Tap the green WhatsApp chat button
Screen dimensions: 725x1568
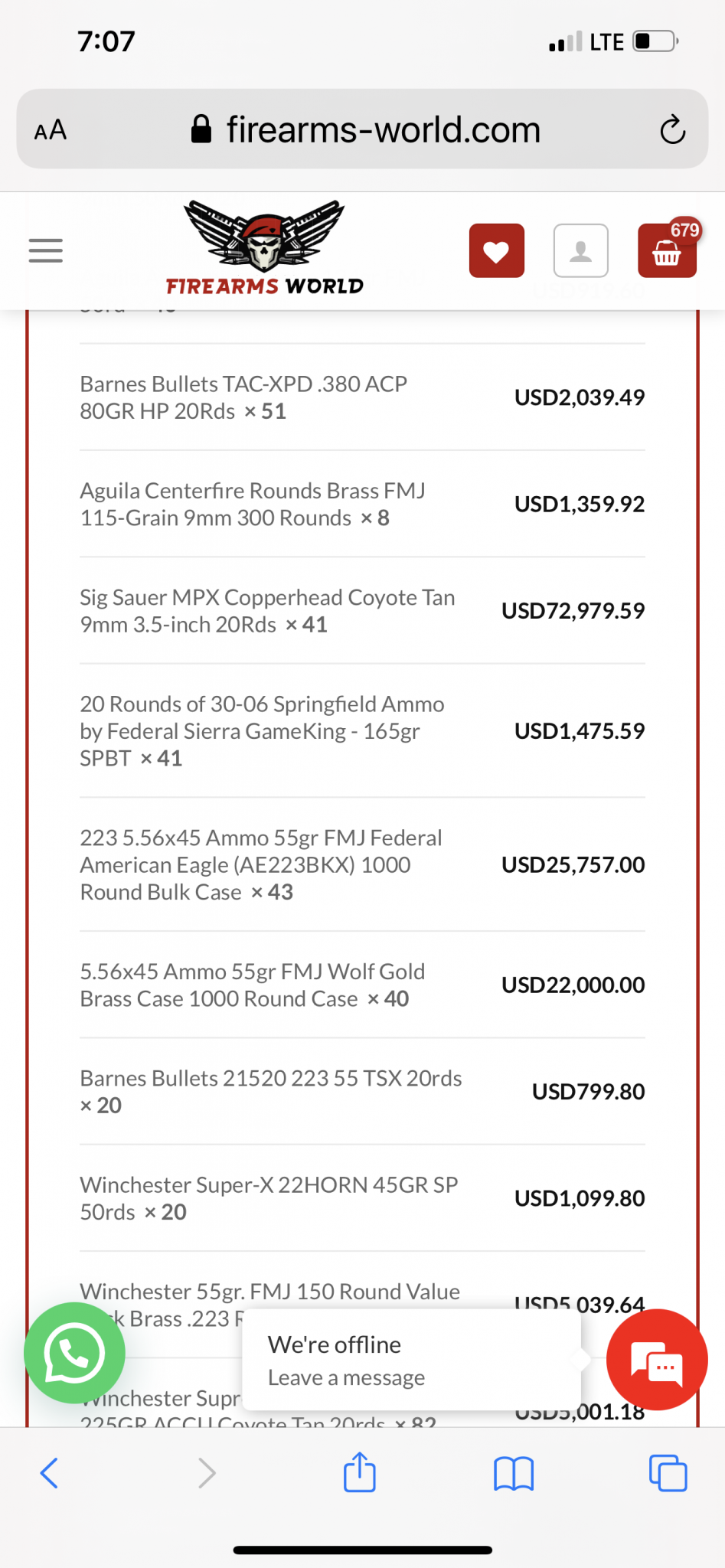(74, 1353)
